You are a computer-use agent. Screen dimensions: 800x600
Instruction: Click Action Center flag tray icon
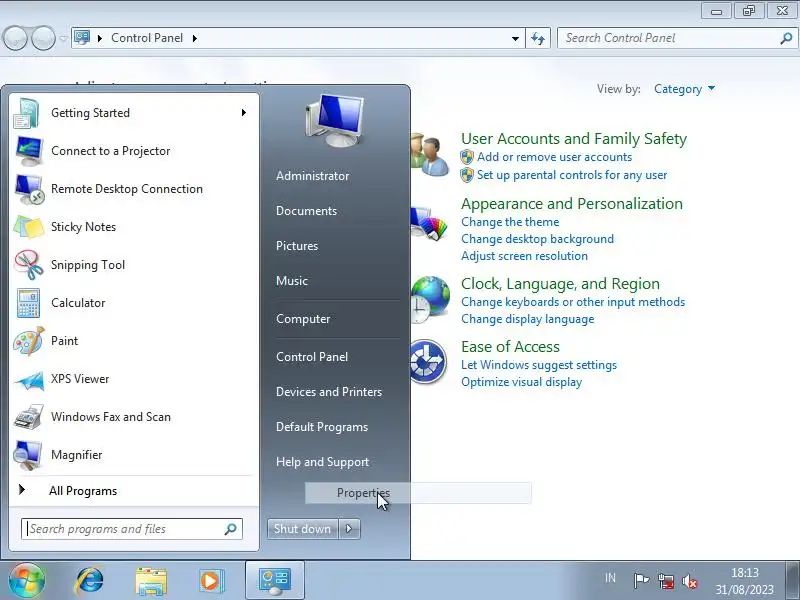tap(641, 580)
